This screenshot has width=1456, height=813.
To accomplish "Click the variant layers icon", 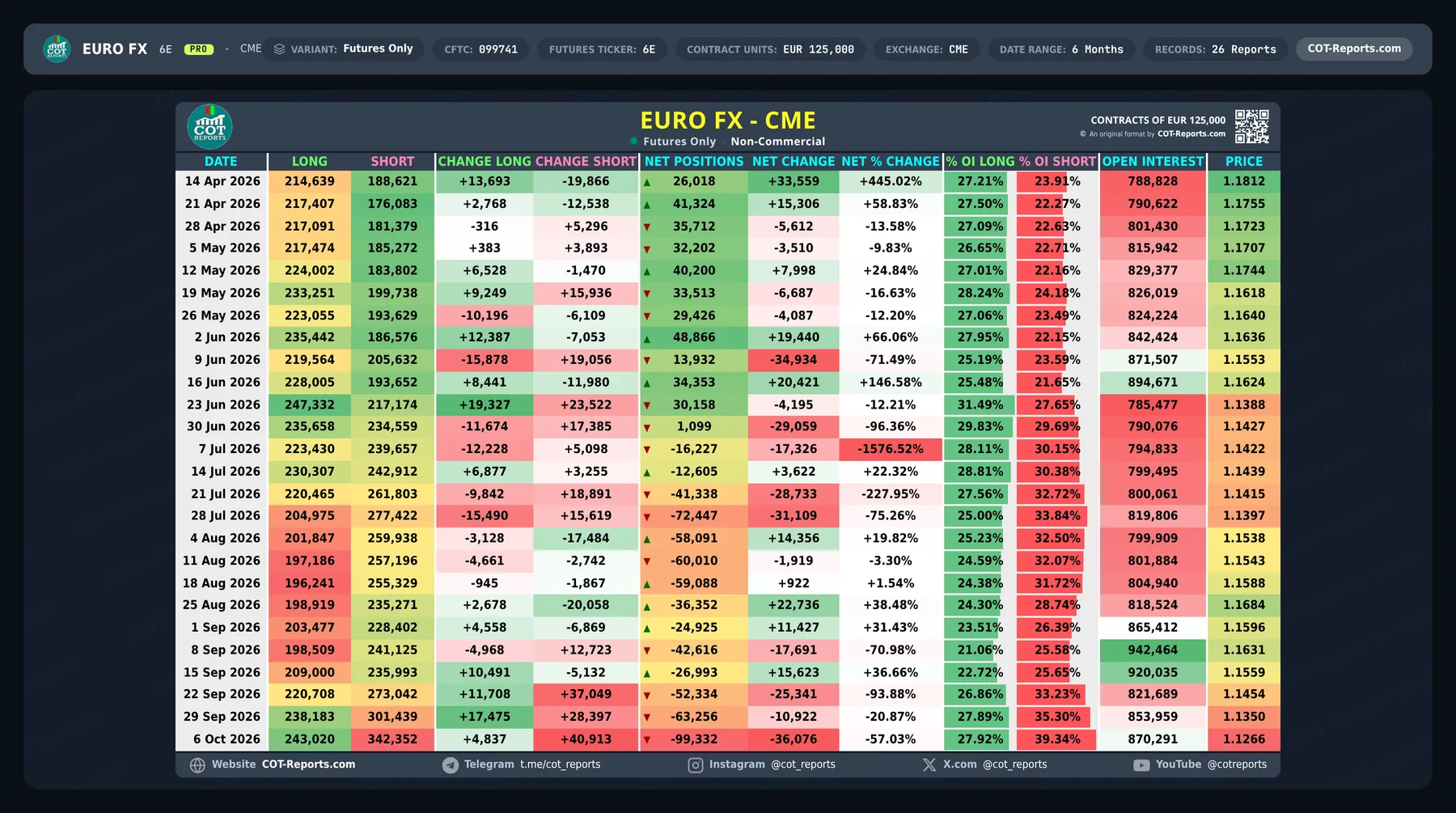I will 279,49.
